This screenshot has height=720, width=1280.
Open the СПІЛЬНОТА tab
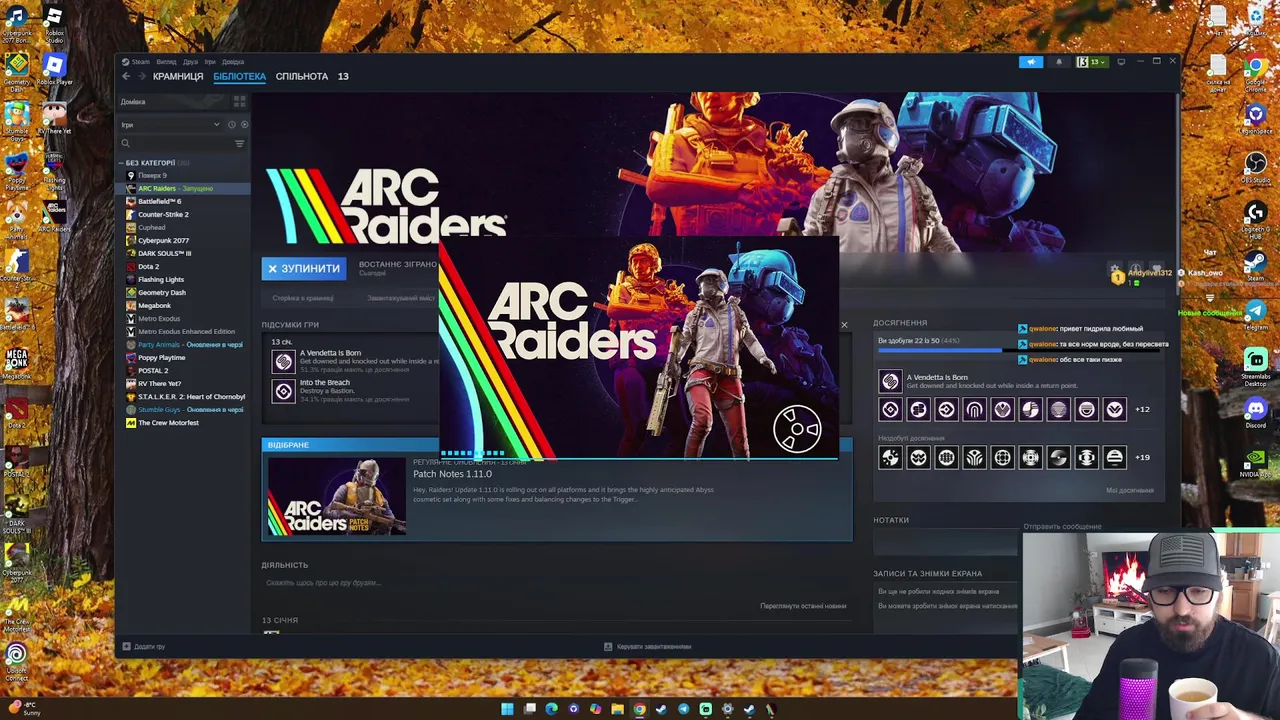pos(302,76)
